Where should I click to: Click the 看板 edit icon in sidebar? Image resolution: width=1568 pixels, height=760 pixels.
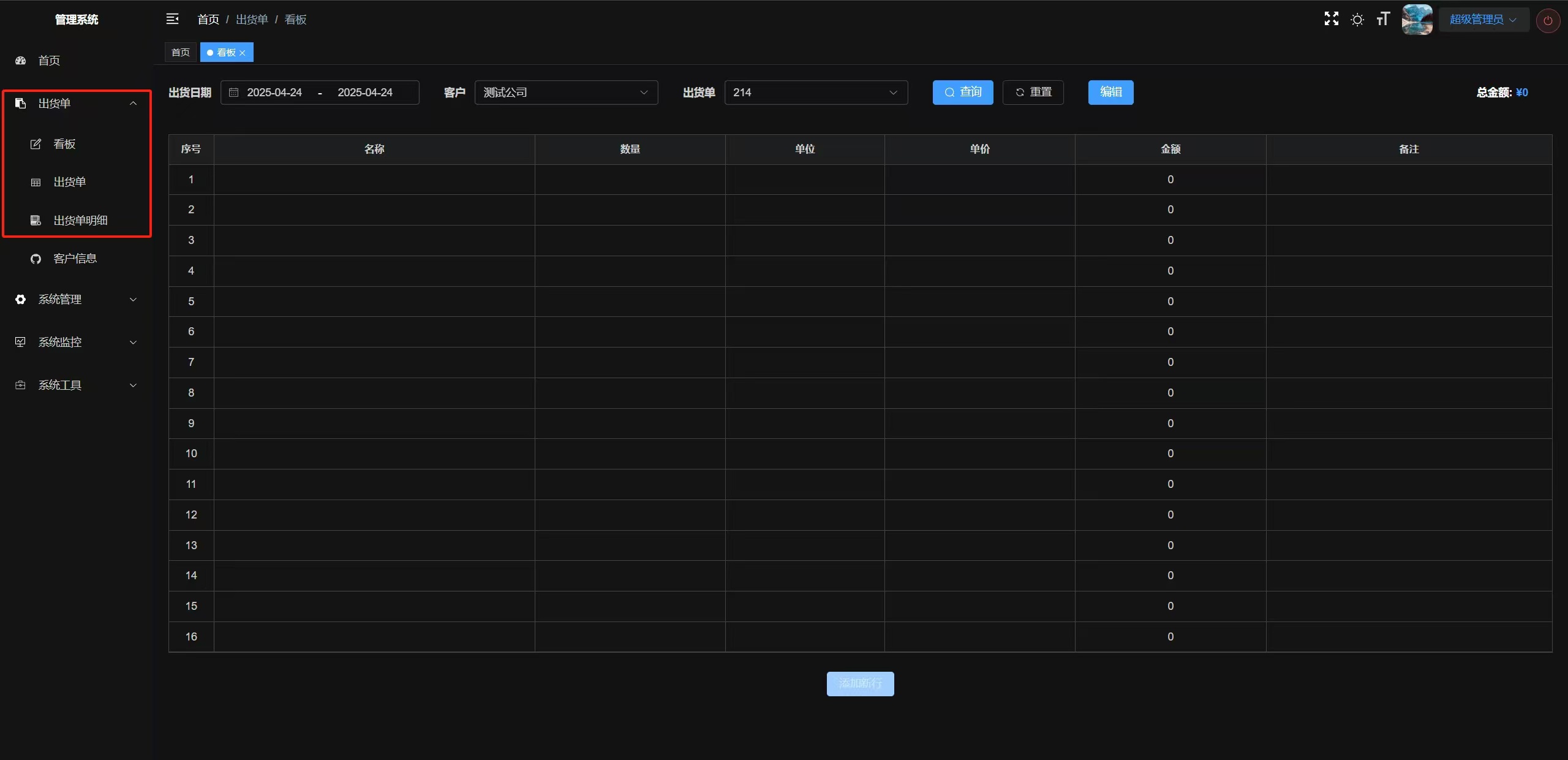tap(36, 144)
